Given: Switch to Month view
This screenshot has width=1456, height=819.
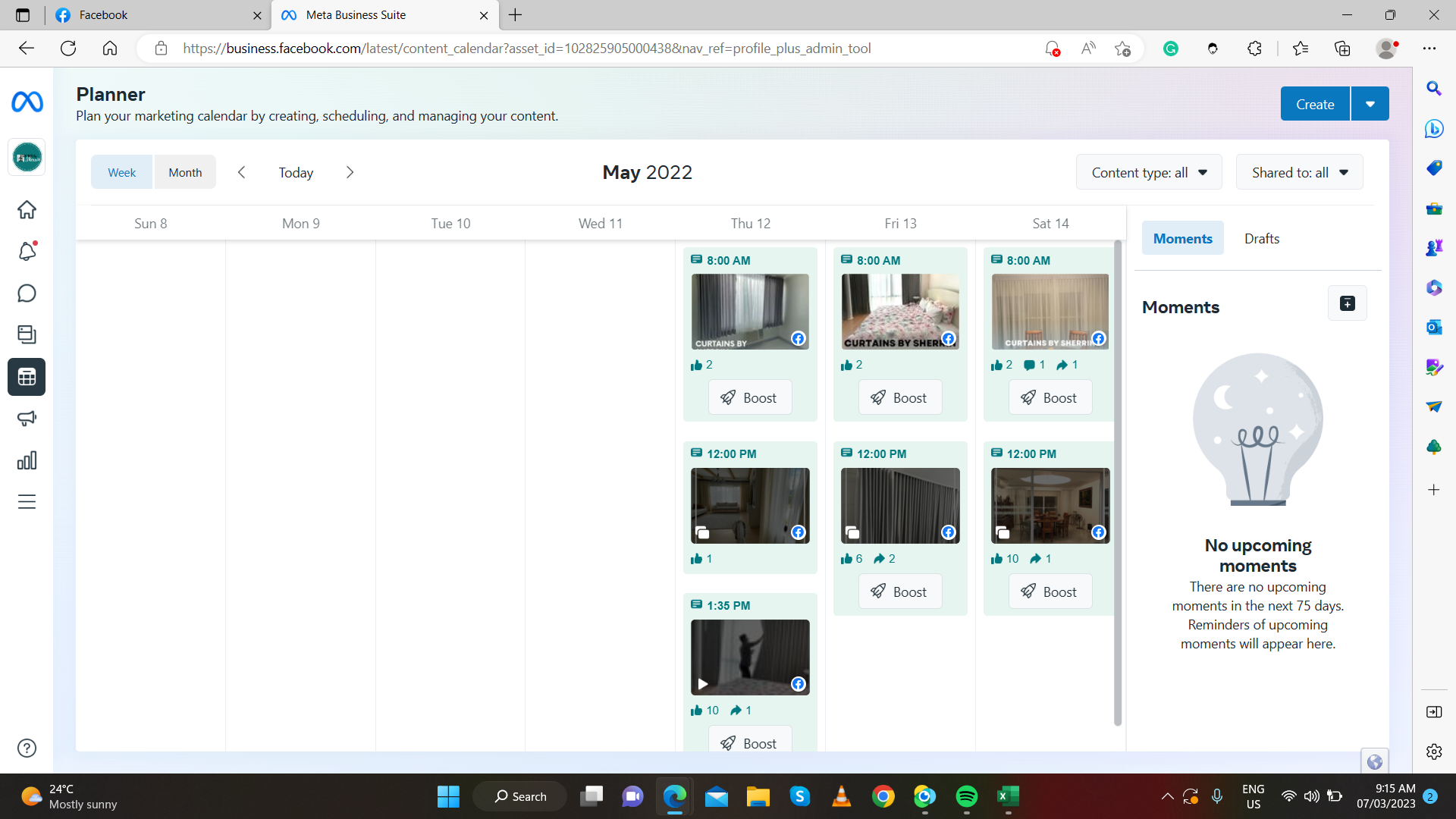Looking at the screenshot, I should [185, 172].
